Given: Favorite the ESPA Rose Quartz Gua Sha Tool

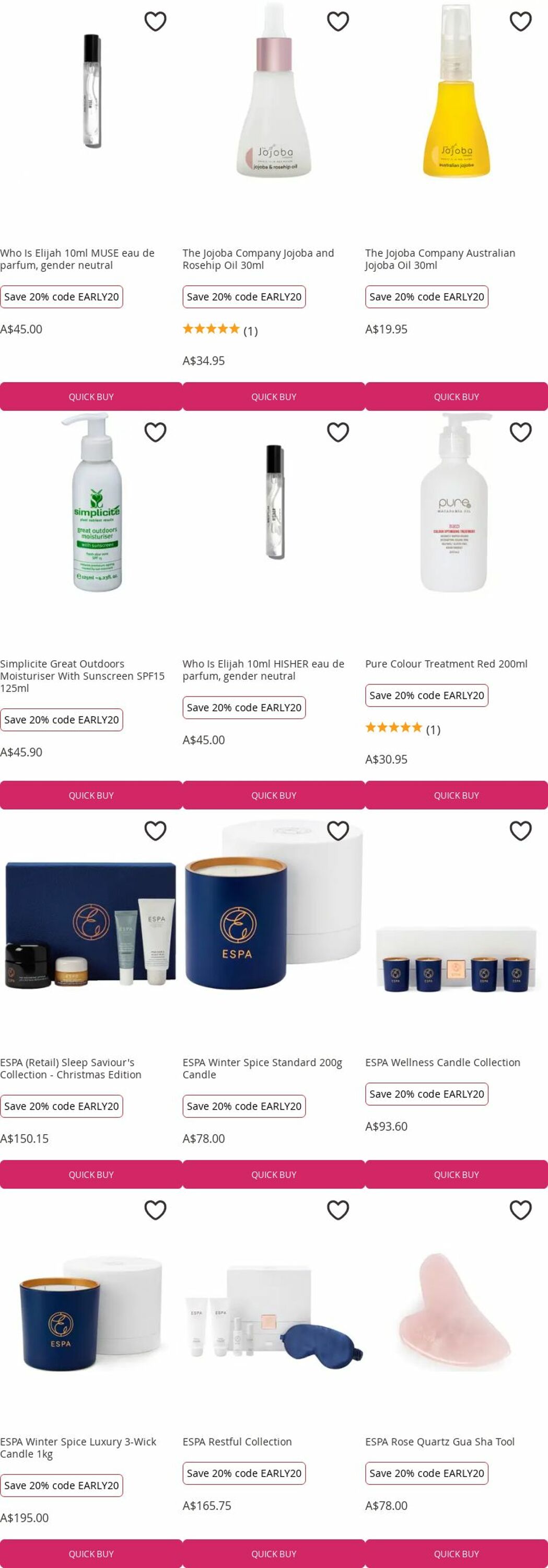Looking at the screenshot, I should [x=521, y=1210].
